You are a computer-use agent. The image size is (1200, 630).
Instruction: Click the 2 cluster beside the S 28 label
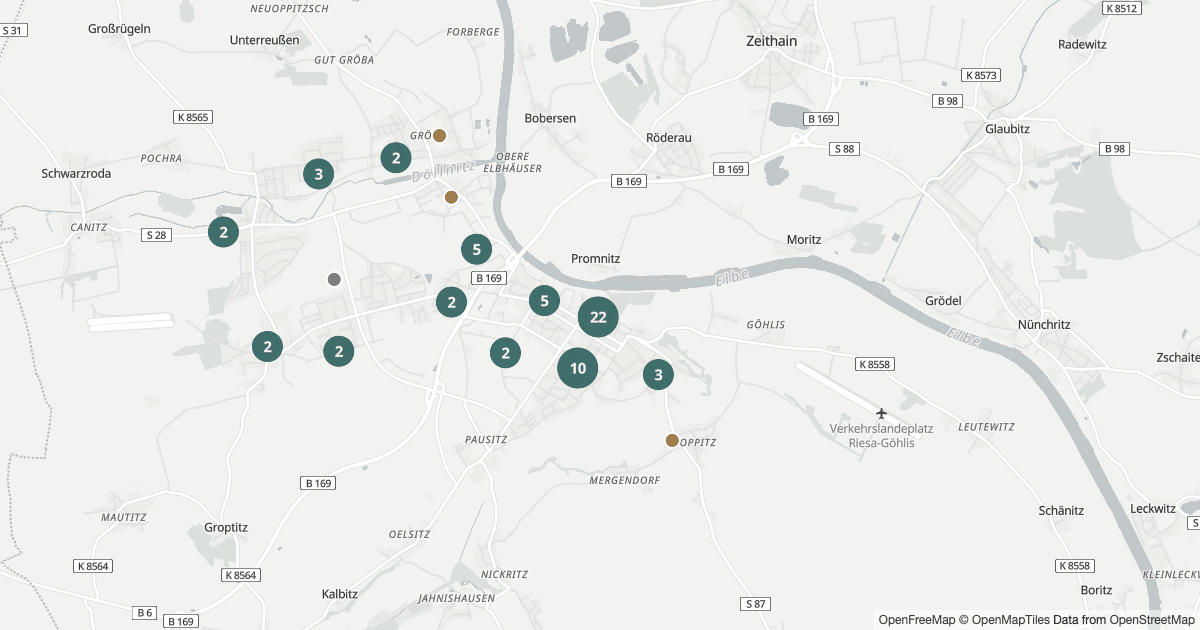click(224, 232)
